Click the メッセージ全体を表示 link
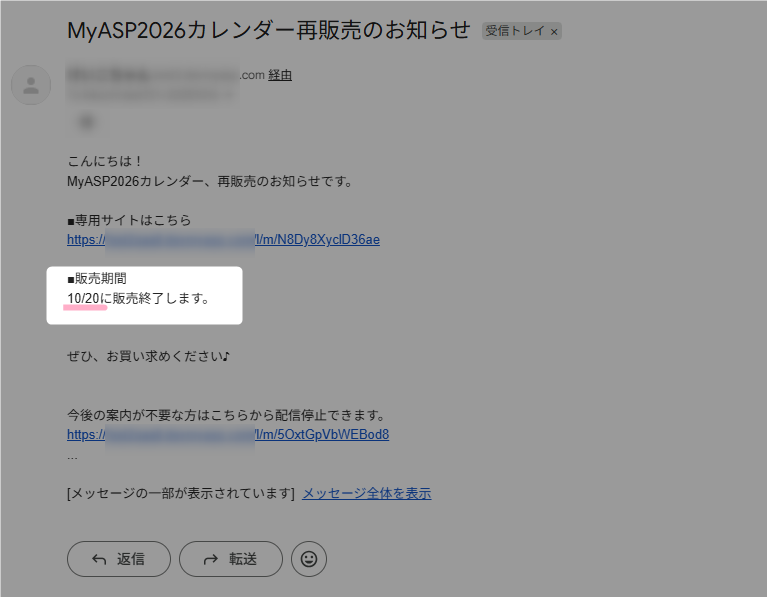This screenshot has height=597, width=767. [x=367, y=494]
